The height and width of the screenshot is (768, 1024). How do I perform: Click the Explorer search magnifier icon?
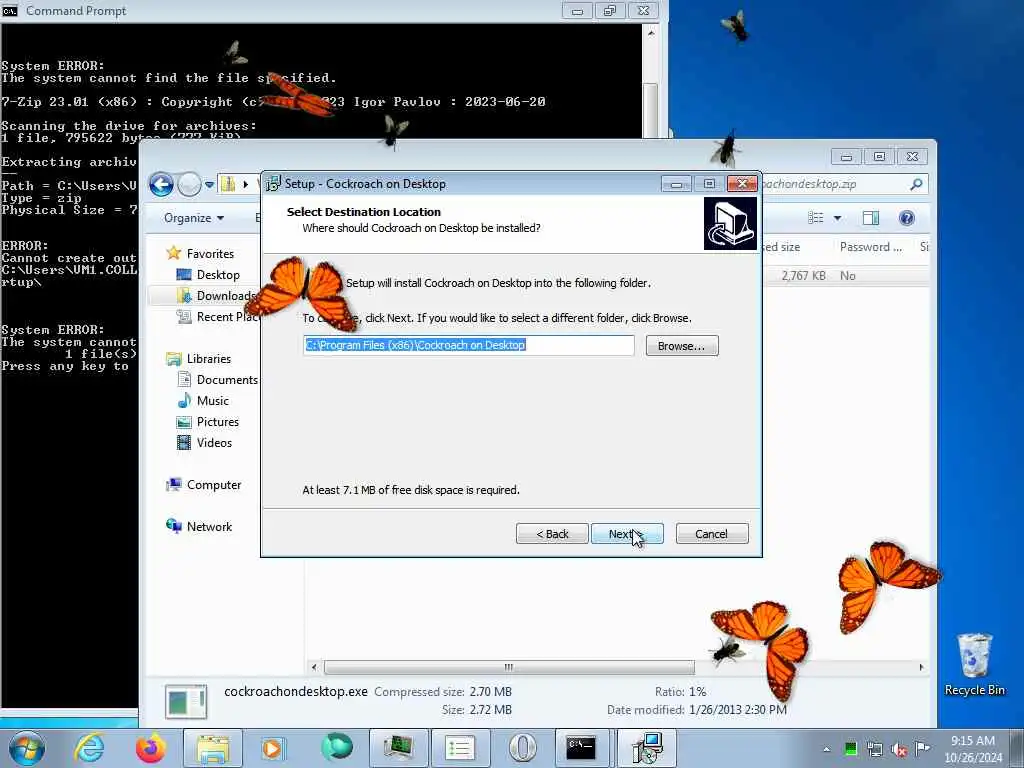coord(916,184)
